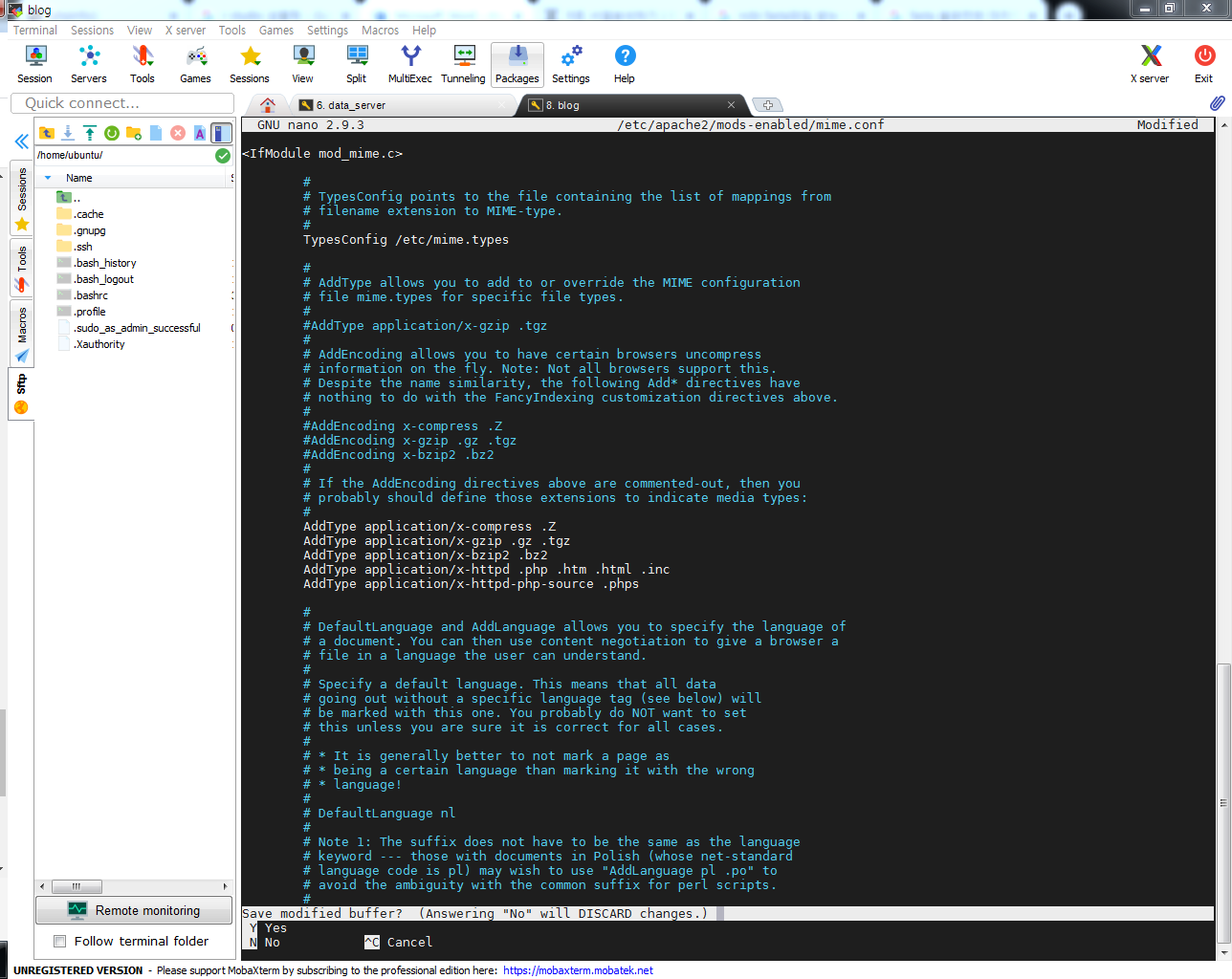Open the Tunneling toolbar icon
This screenshot has width=1232, height=979.
(464, 65)
